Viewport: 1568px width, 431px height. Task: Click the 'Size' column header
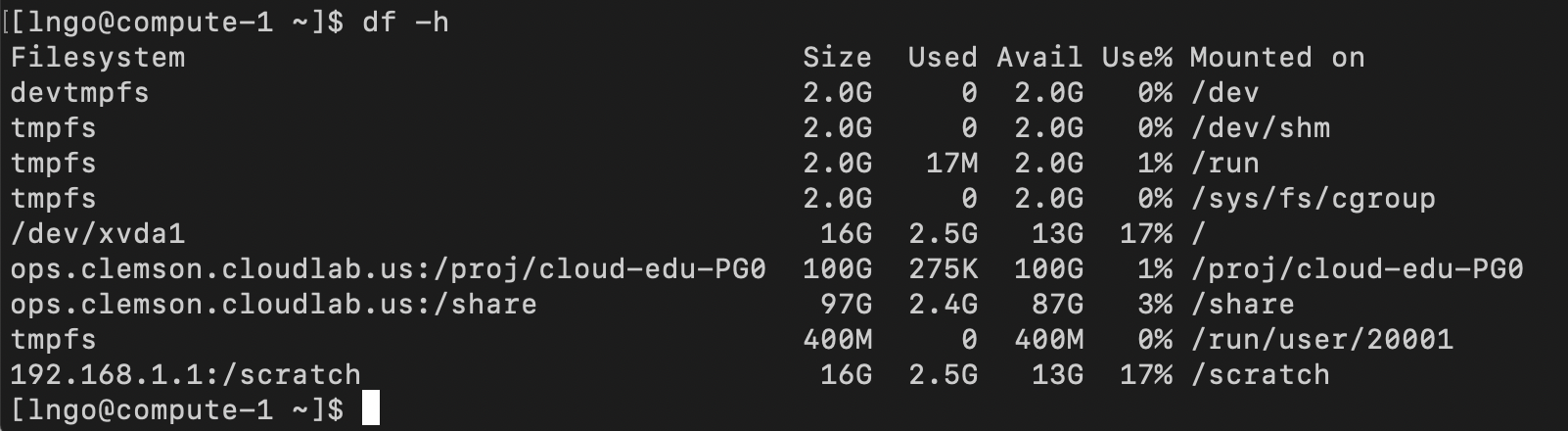(x=837, y=58)
